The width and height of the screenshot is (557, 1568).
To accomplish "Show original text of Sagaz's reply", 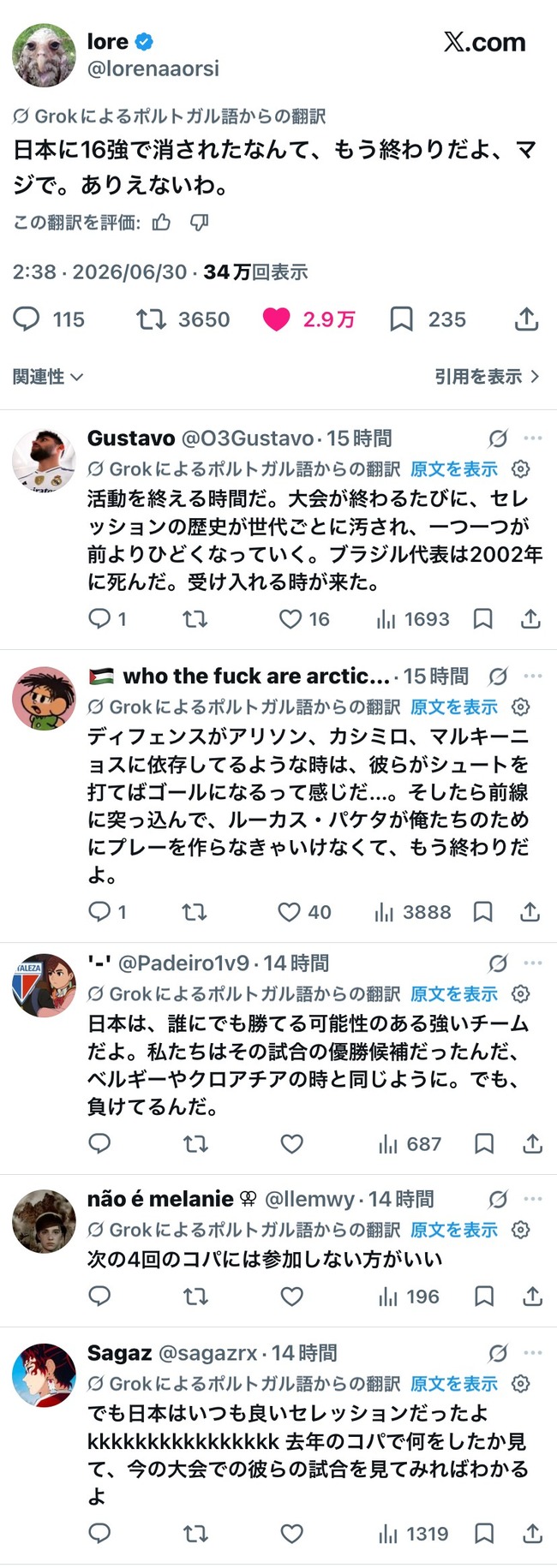I will click(454, 1383).
